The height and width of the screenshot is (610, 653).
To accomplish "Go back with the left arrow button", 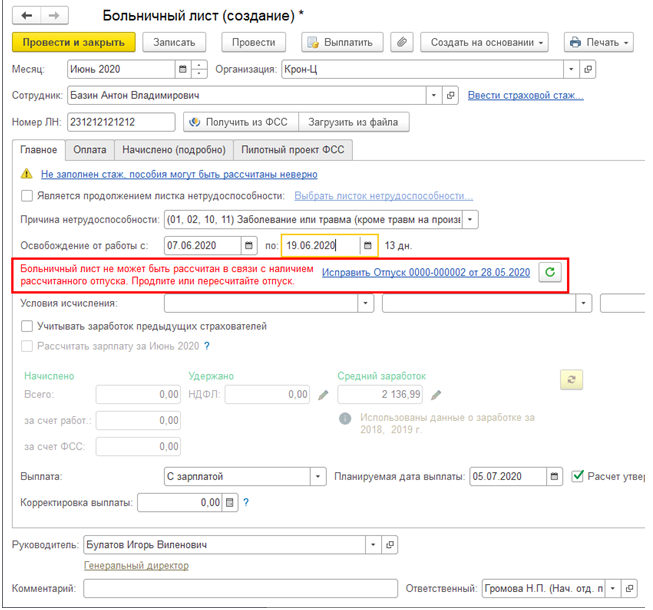I will point(27,16).
